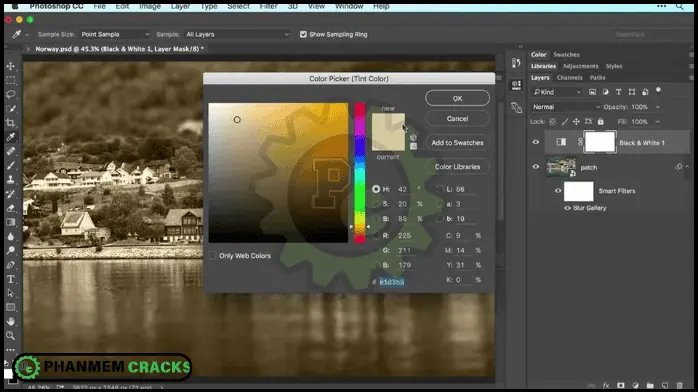Open the Sample Size dropdown
The width and height of the screenshot is (698, 392).
115,34
